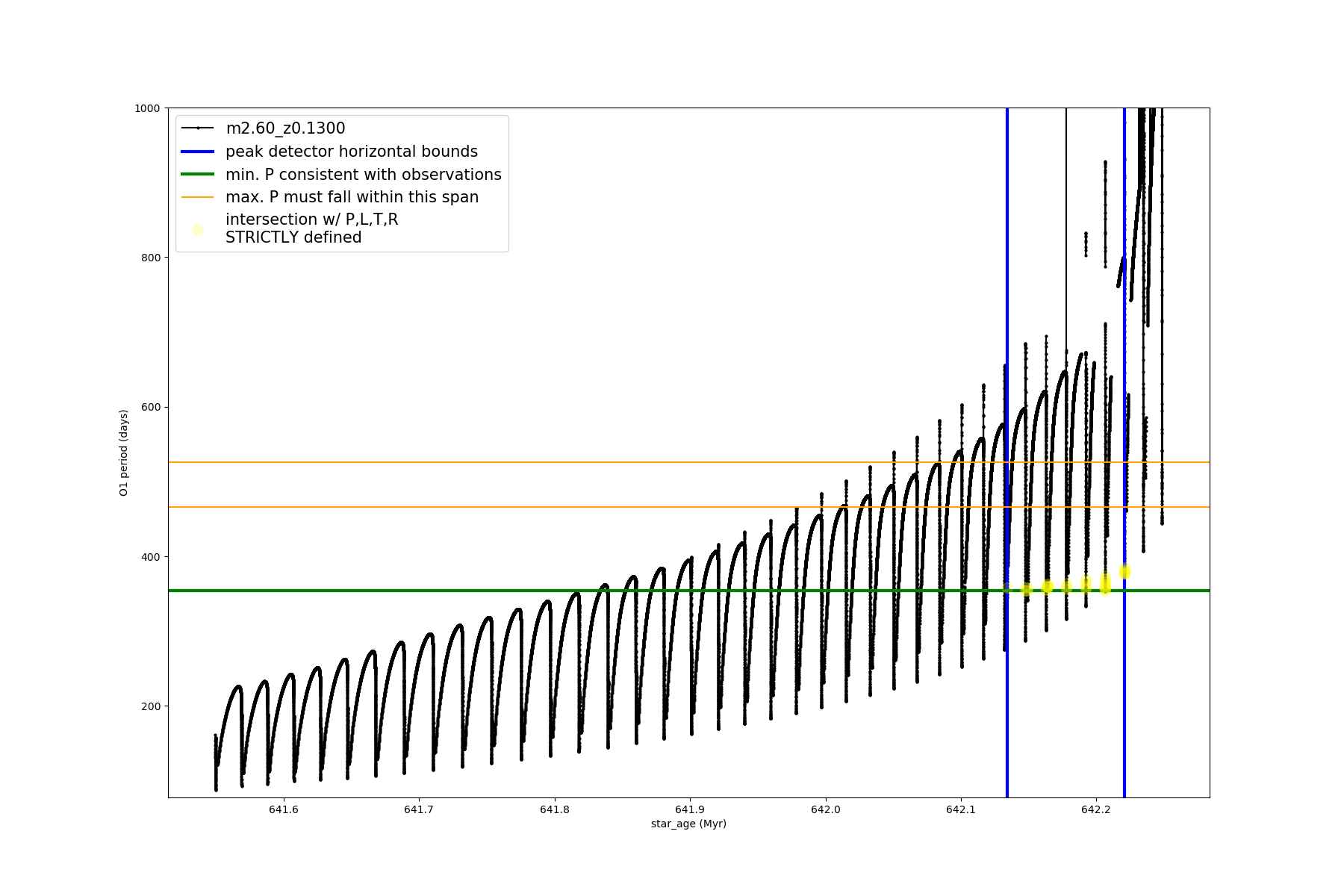Click the 641.6 x-axis tick label

(x=283, y=809)
